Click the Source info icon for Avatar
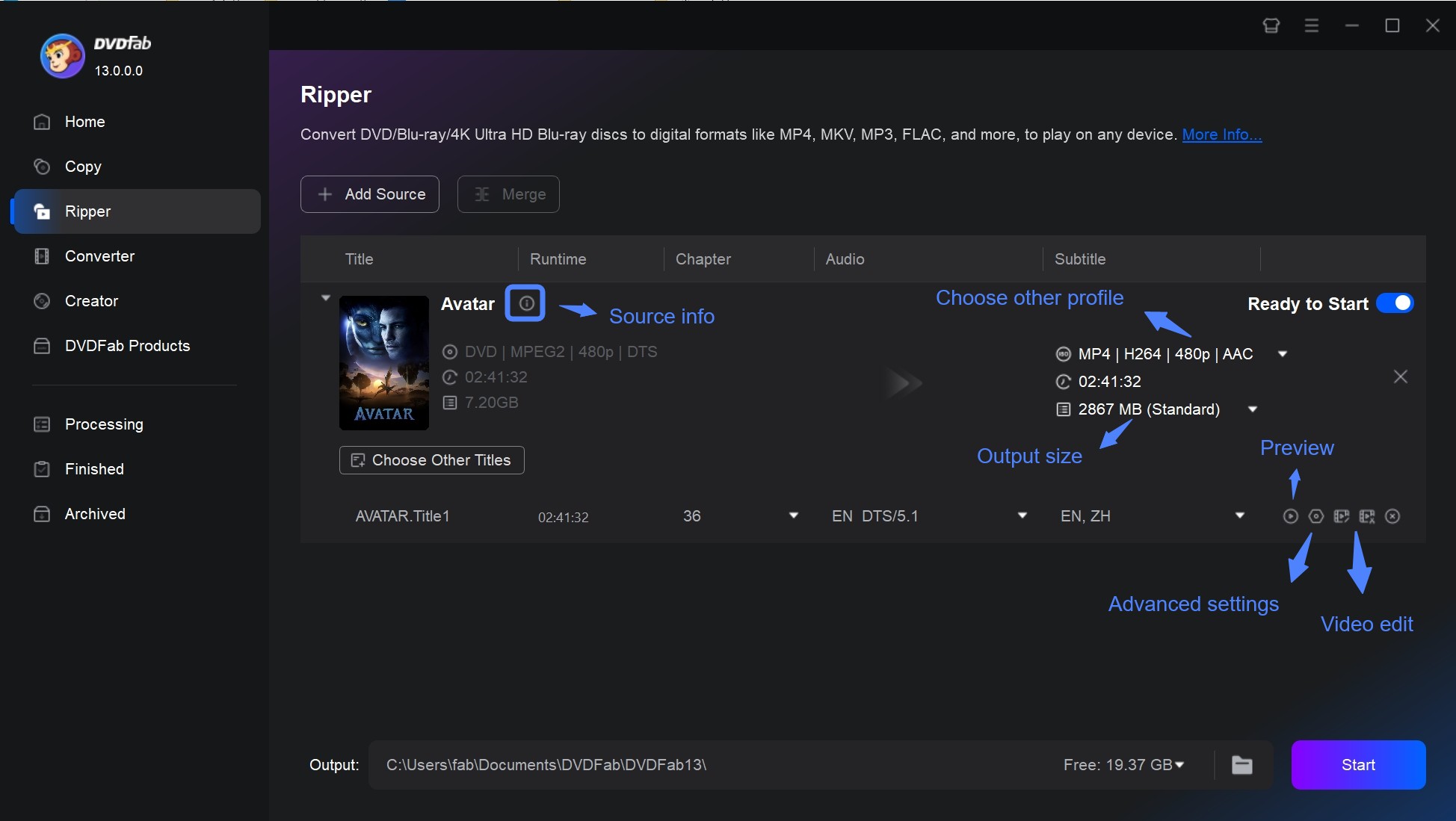This screenshot has width=1456, height=821. [524, 303]
